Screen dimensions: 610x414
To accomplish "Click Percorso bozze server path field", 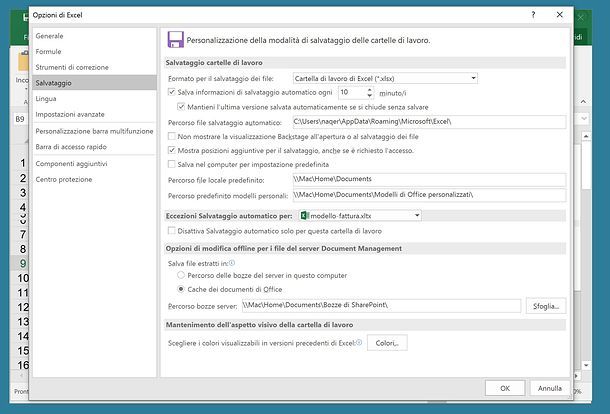I will [x=381, y=305].
